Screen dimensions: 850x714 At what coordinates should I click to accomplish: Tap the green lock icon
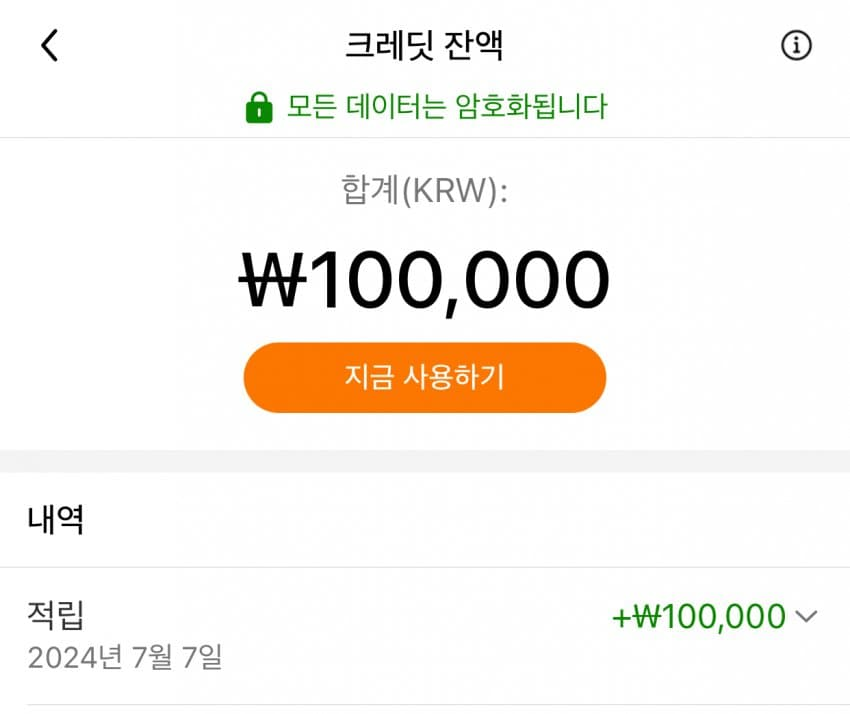coord(259,107)
